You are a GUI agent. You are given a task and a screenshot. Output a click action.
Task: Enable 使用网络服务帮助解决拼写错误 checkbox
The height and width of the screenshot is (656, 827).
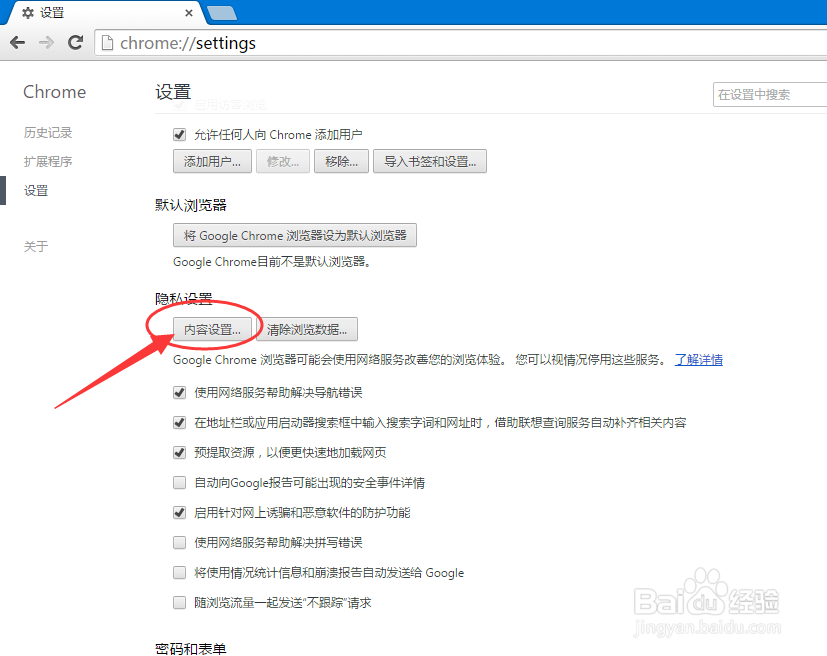(x=179, y=543)
